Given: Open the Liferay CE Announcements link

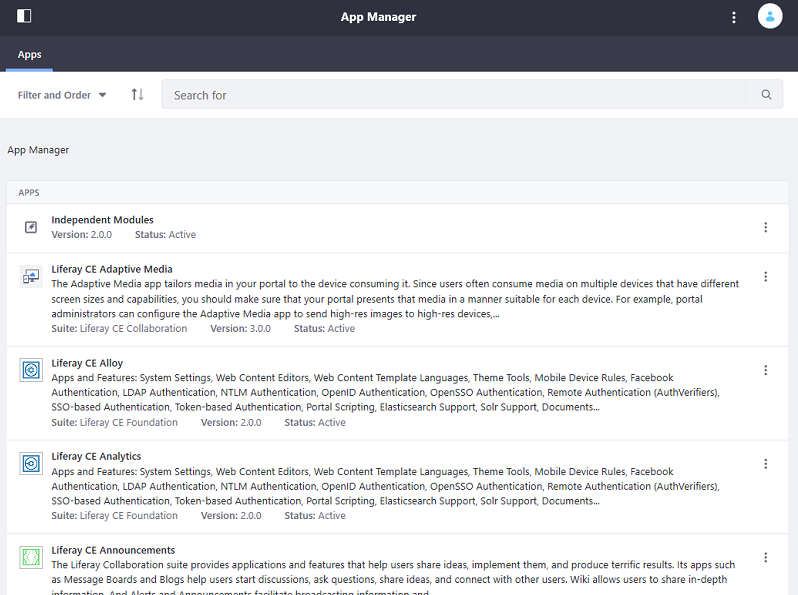Looking at the screenshot, I should (113, 550).
